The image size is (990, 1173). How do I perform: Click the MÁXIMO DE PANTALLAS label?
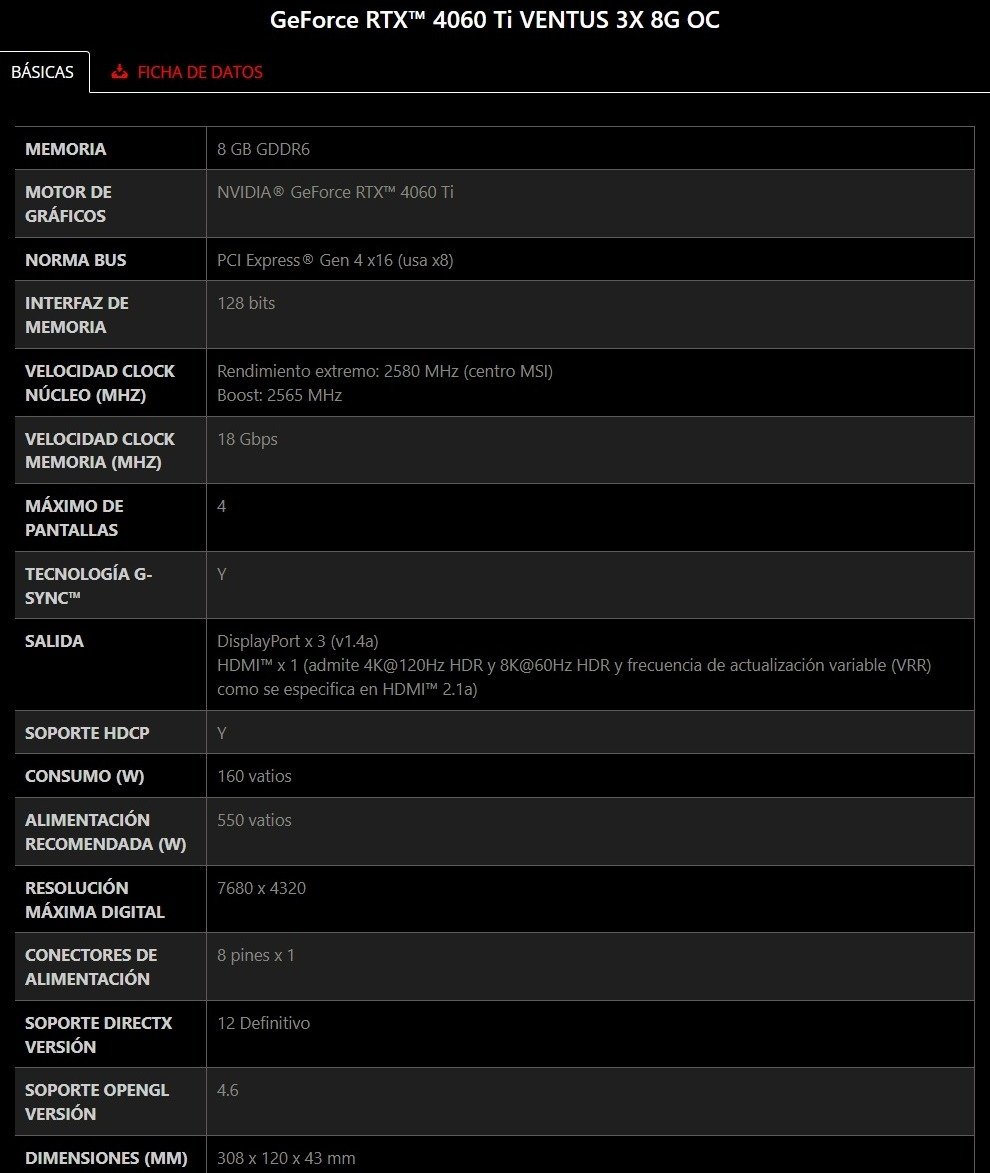tap(74, 518)
